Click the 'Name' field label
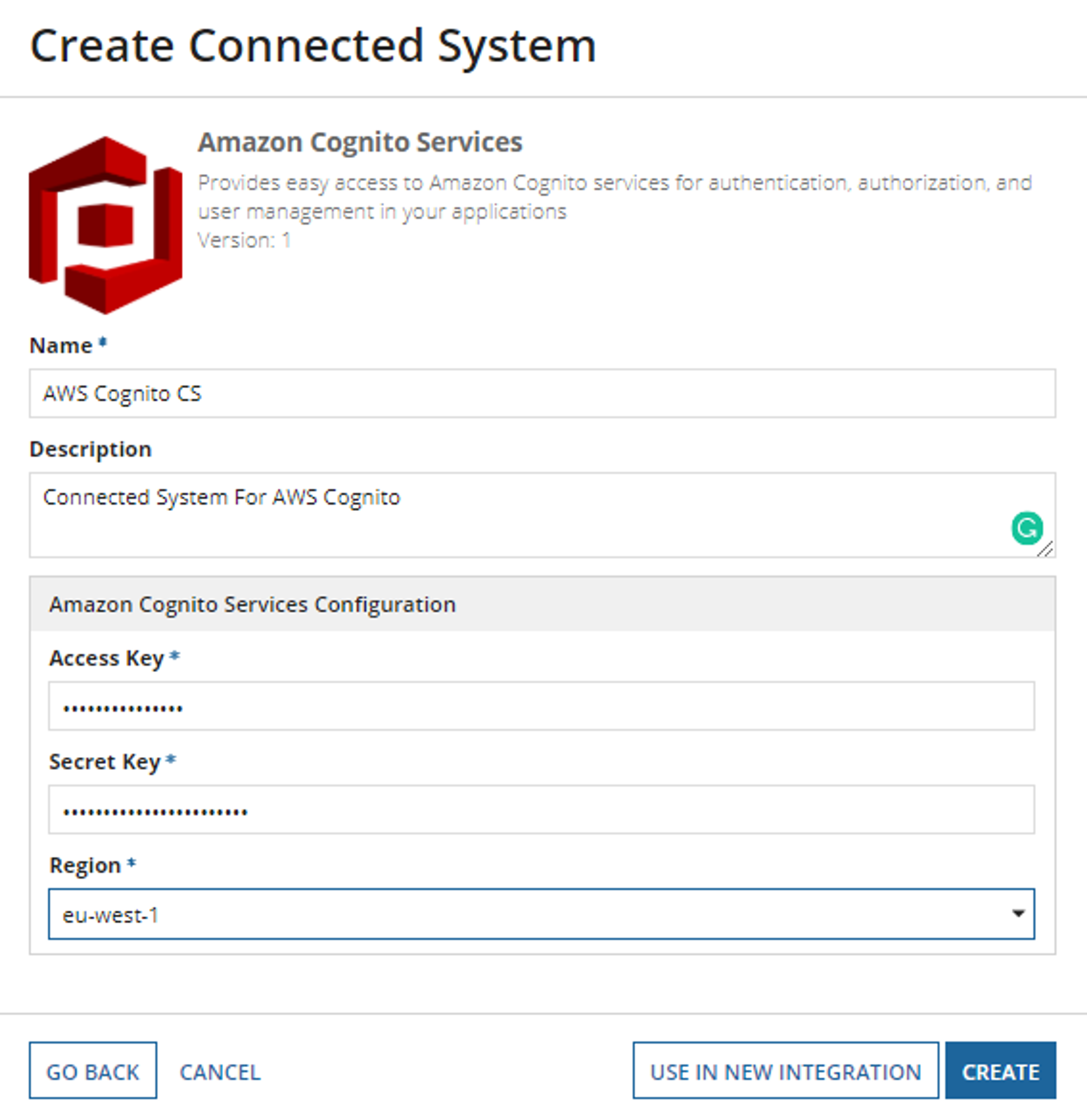Image resolution: width=1087 pixels, height=1120 pixels. (61, 346)
